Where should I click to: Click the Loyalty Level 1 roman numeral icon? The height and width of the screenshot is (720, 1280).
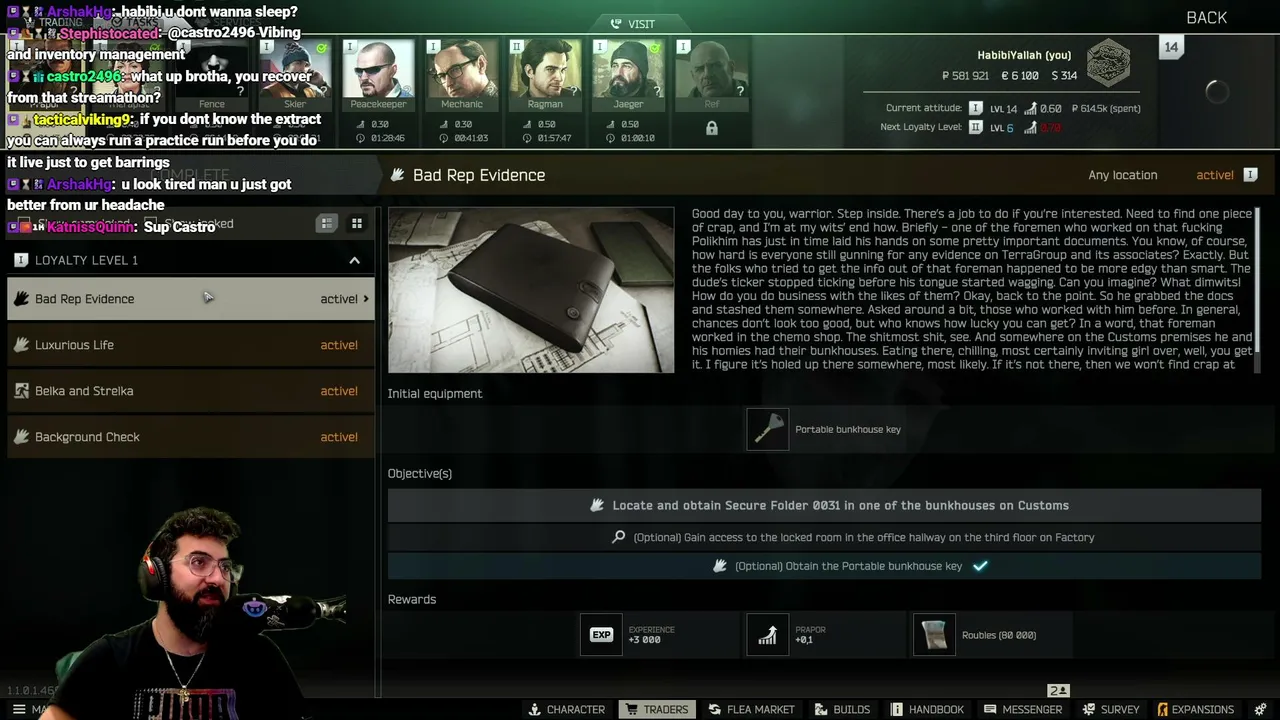click(21, 260)
